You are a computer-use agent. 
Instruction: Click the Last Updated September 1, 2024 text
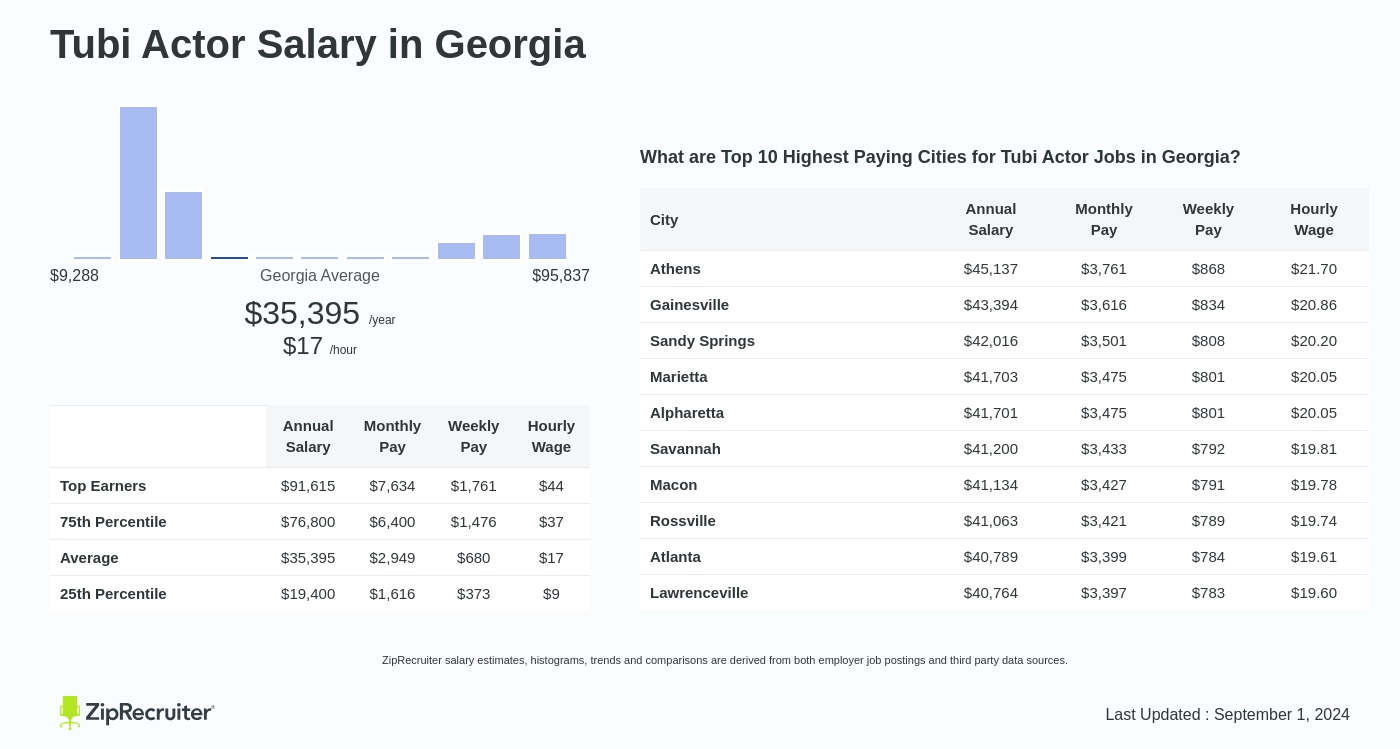tap(1227, 714)
